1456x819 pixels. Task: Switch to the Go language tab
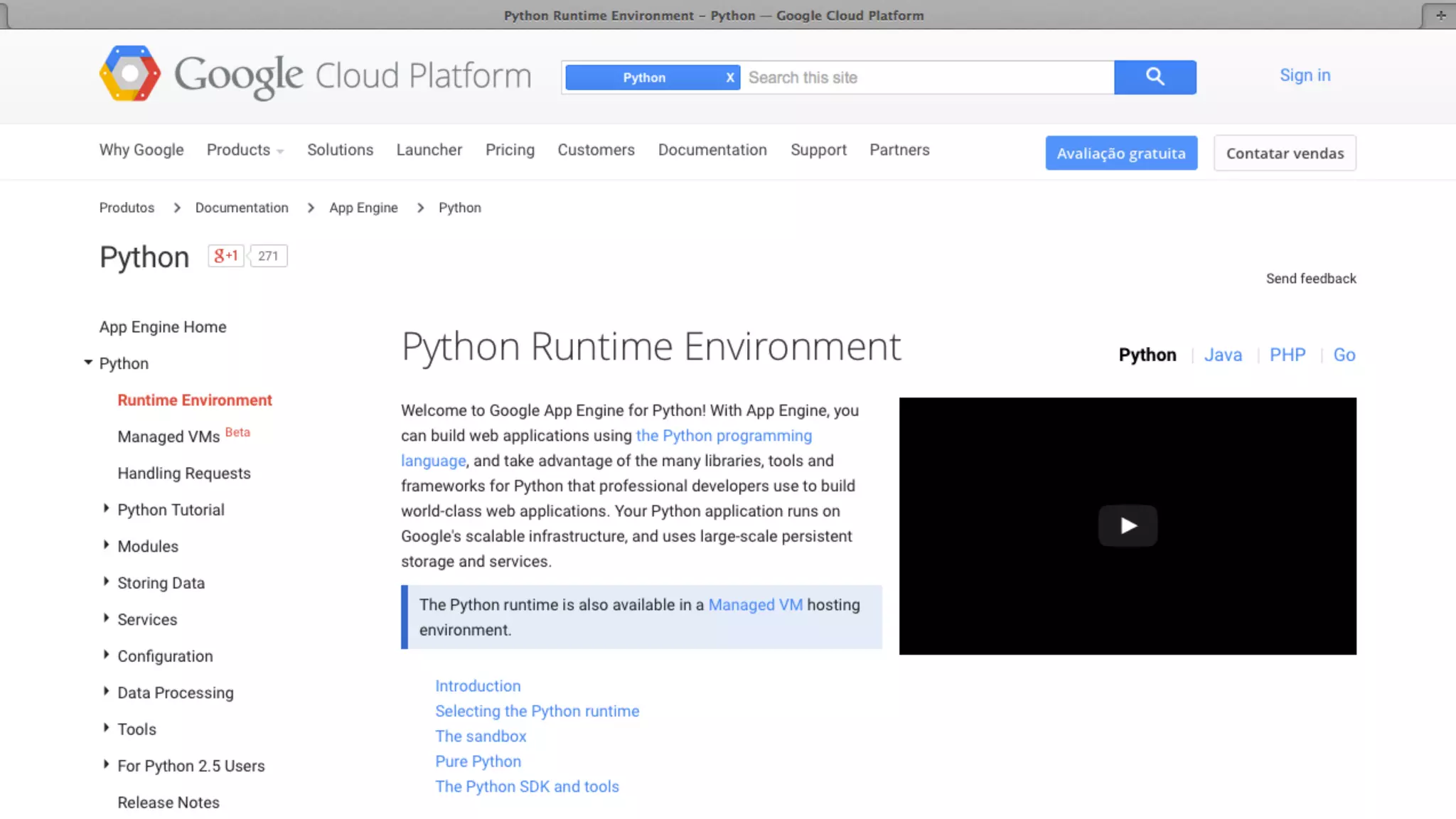click(x=1344, y=355)
